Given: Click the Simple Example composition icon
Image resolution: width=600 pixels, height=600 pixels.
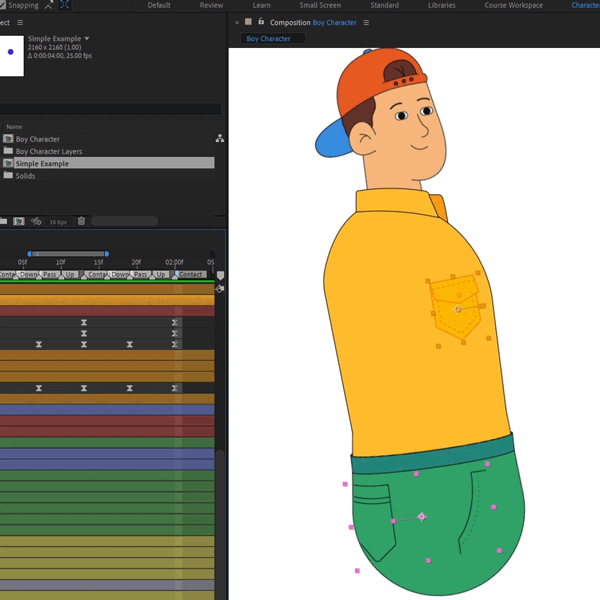Looking at the screenshot, I should 8,163.
